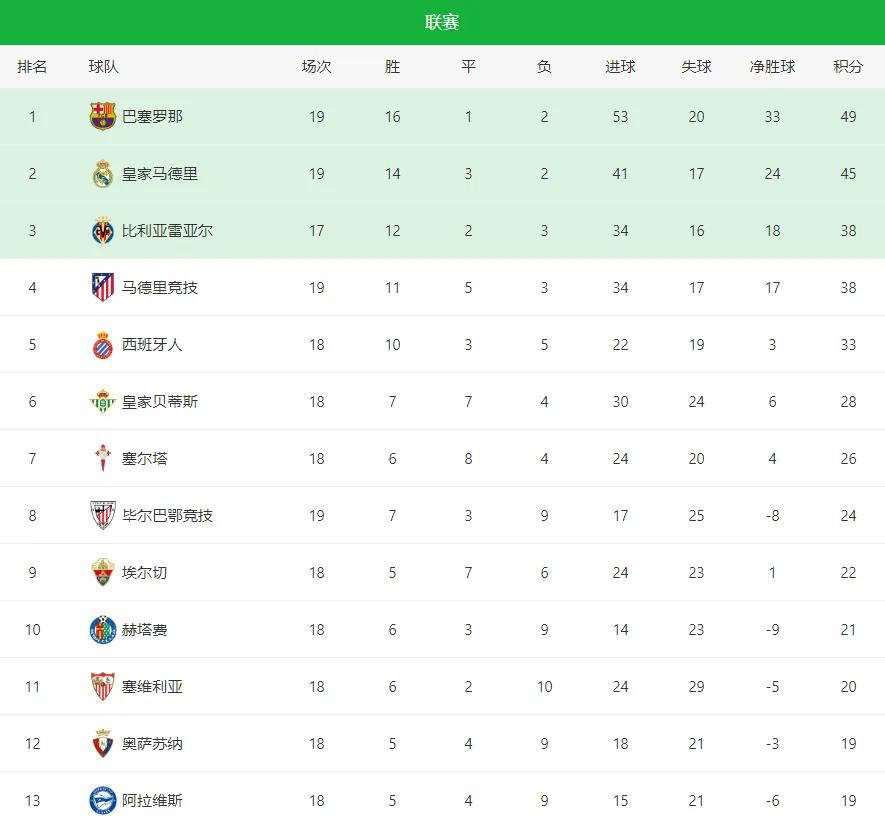Sort by the 积分 column header
Viewport: 885px width, 822px height.
pyautogui.click(x=848, y=67)
